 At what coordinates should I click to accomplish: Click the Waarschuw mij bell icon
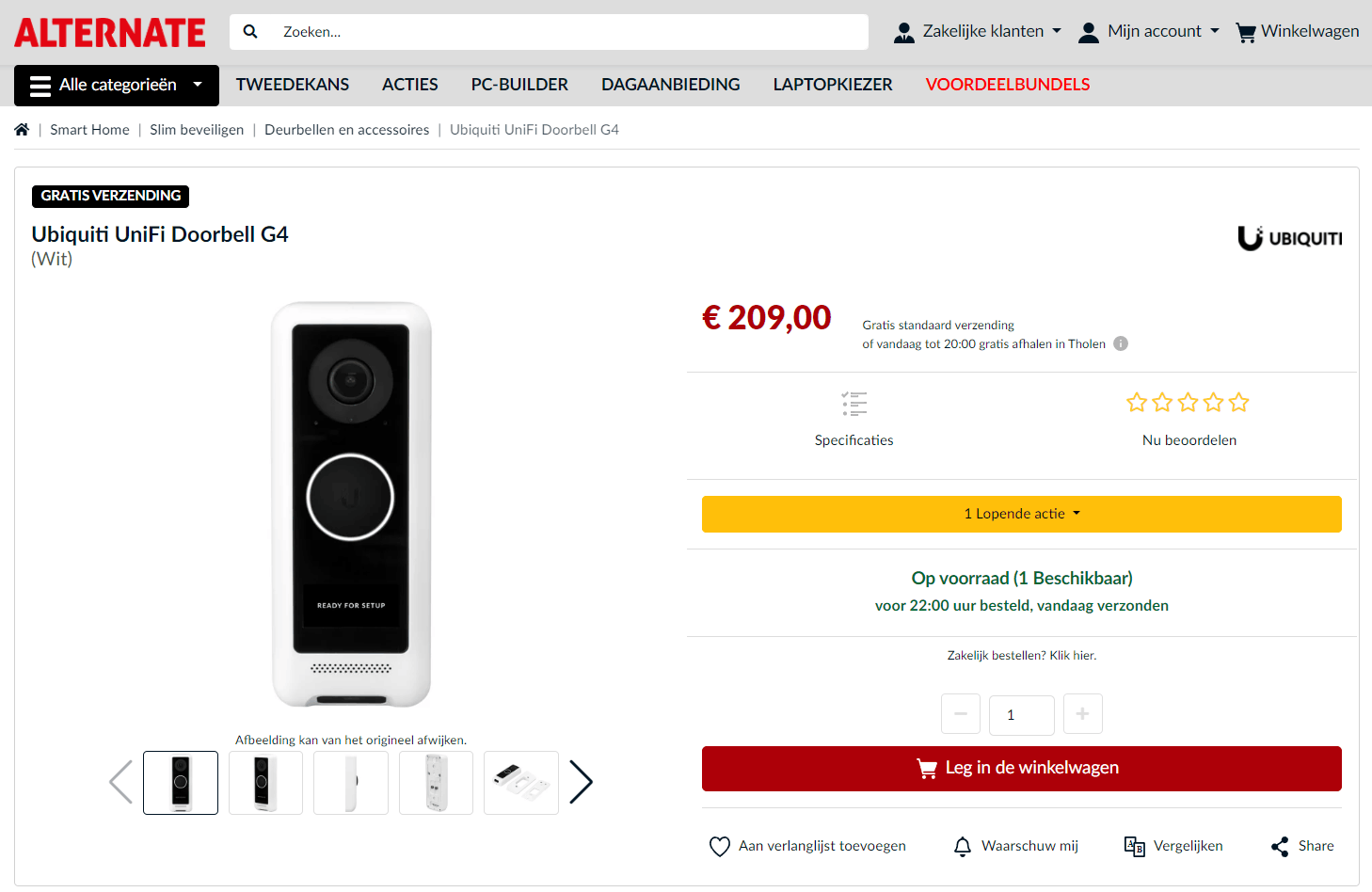coord(963,846)
